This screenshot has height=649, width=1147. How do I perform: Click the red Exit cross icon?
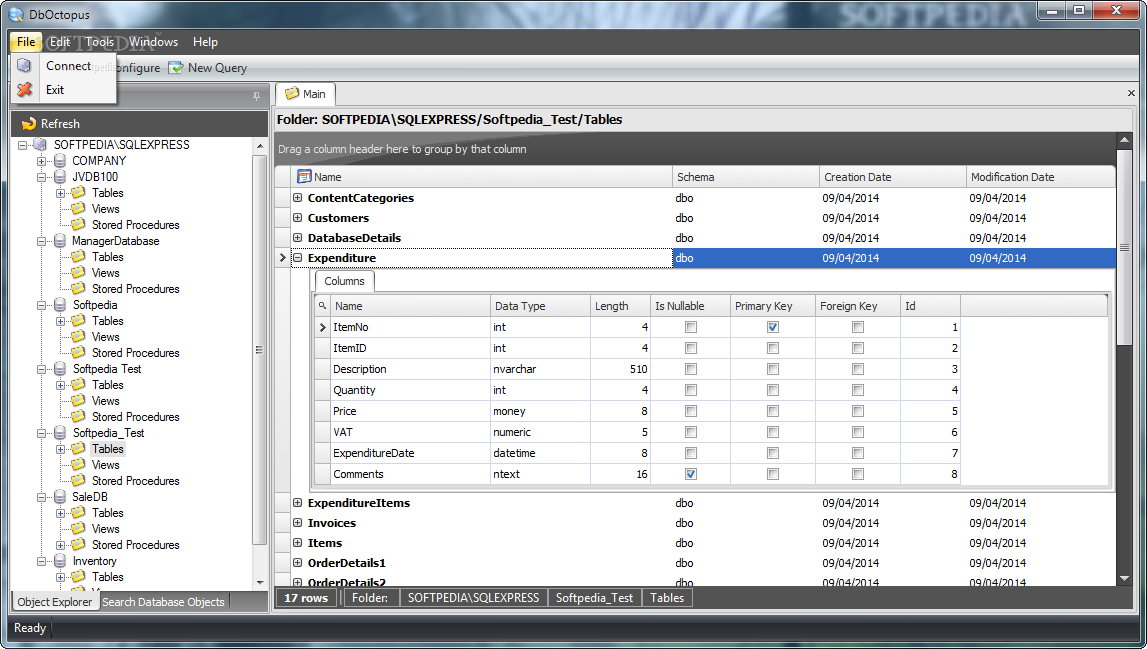click(25, 89)
